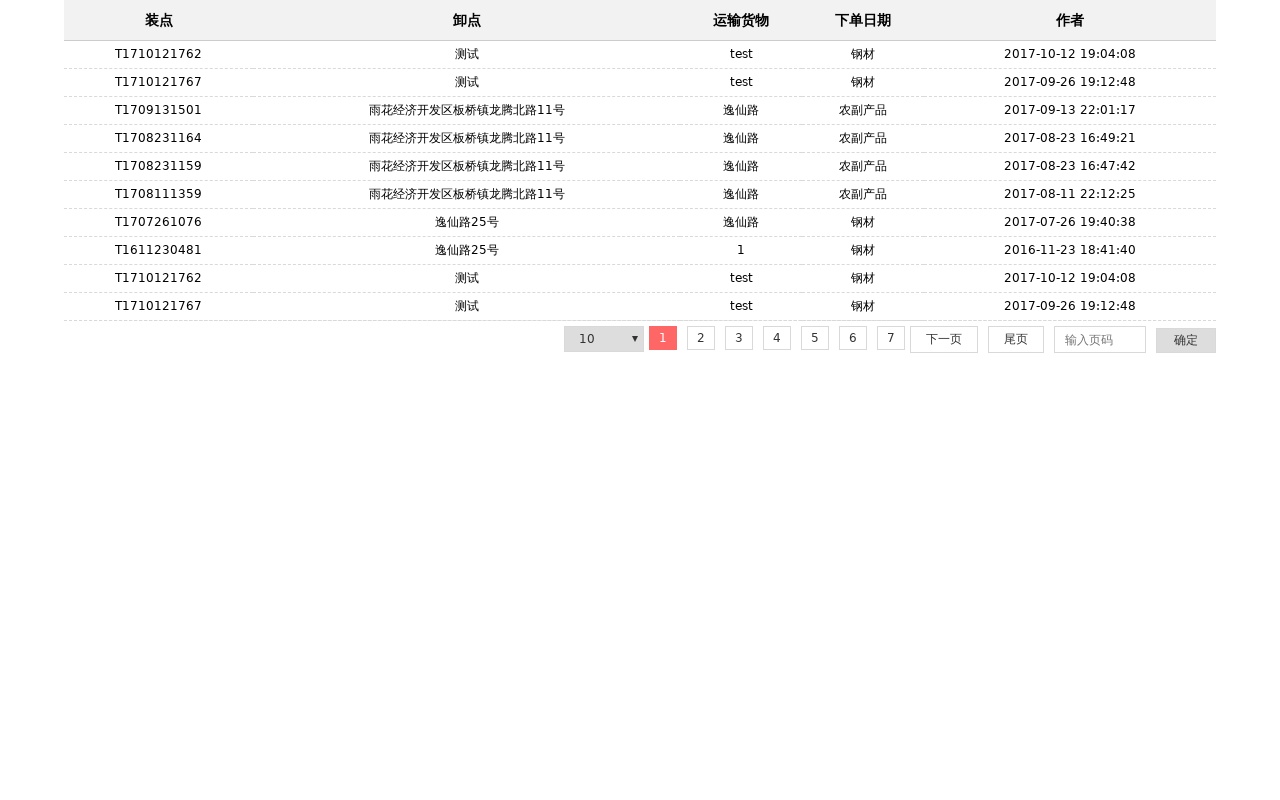
Task: Go to page 3
Action: point(739,338)
